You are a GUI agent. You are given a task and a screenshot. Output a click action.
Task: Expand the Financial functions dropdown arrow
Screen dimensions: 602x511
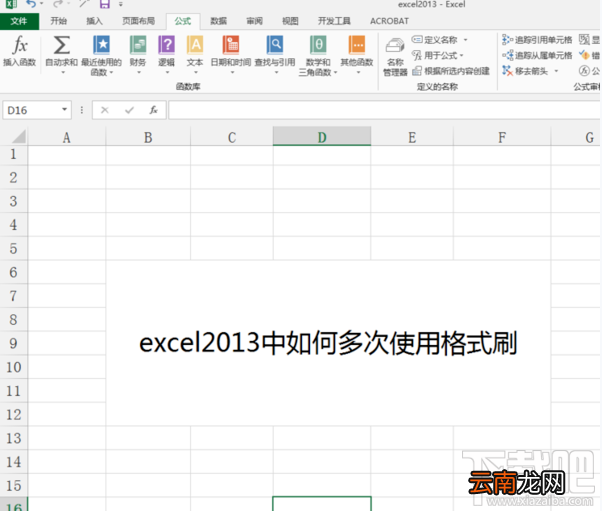click(x=139, y=72)
